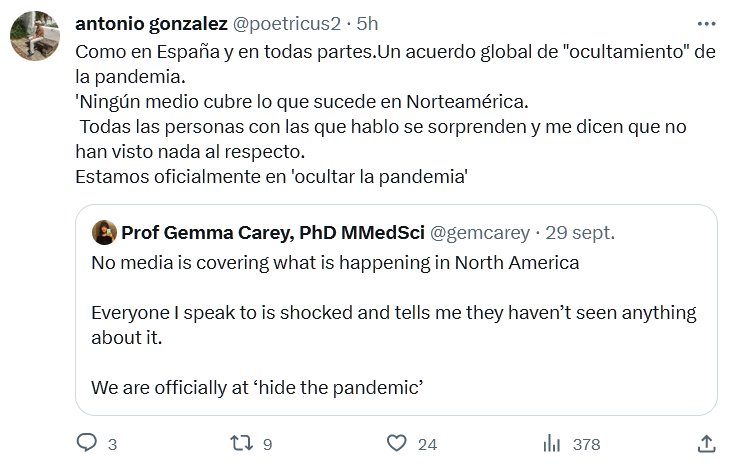Click the view count 378
The width and height of the screenshot is (738, 470).
point(585,443)
